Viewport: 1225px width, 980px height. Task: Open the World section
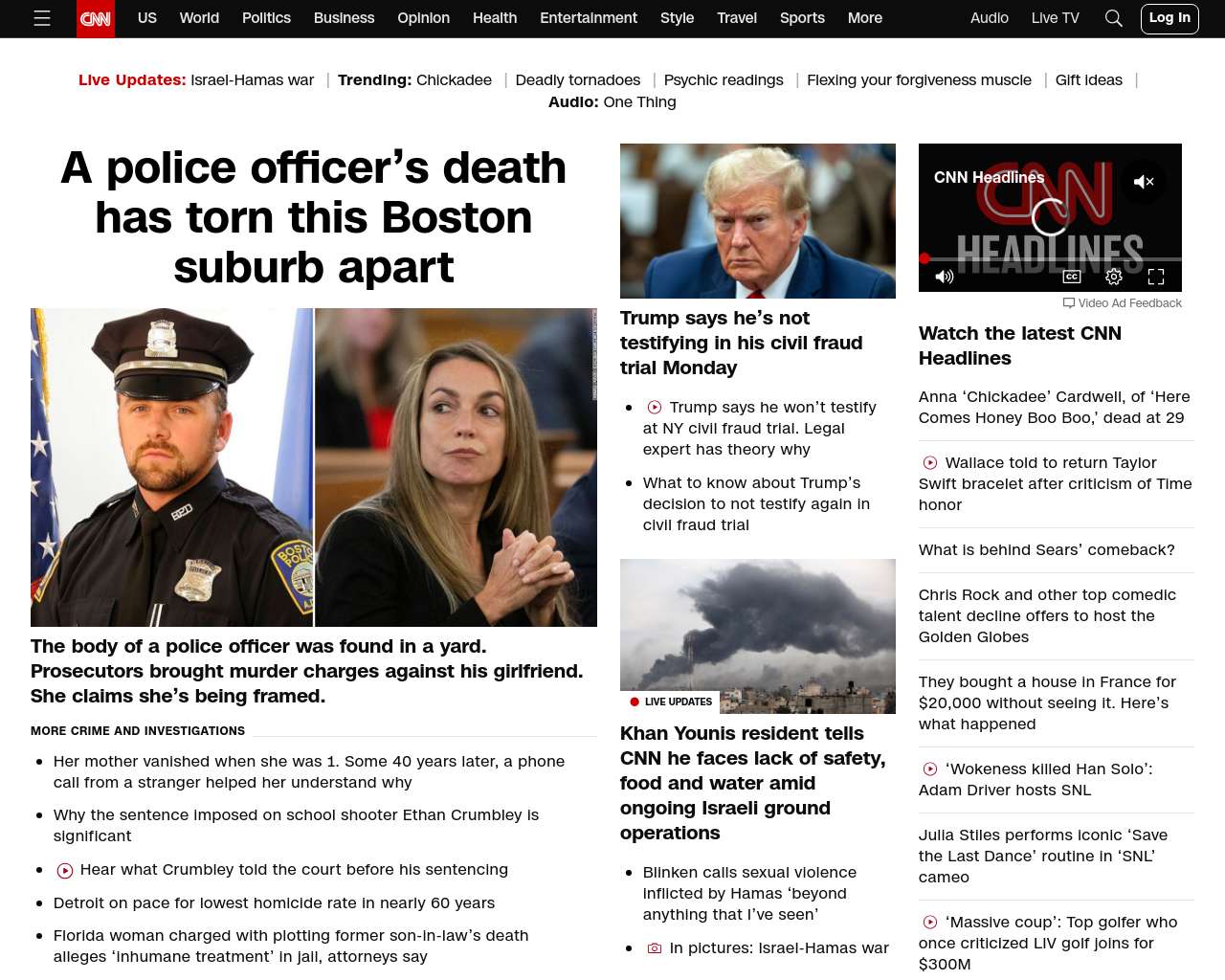199,18
